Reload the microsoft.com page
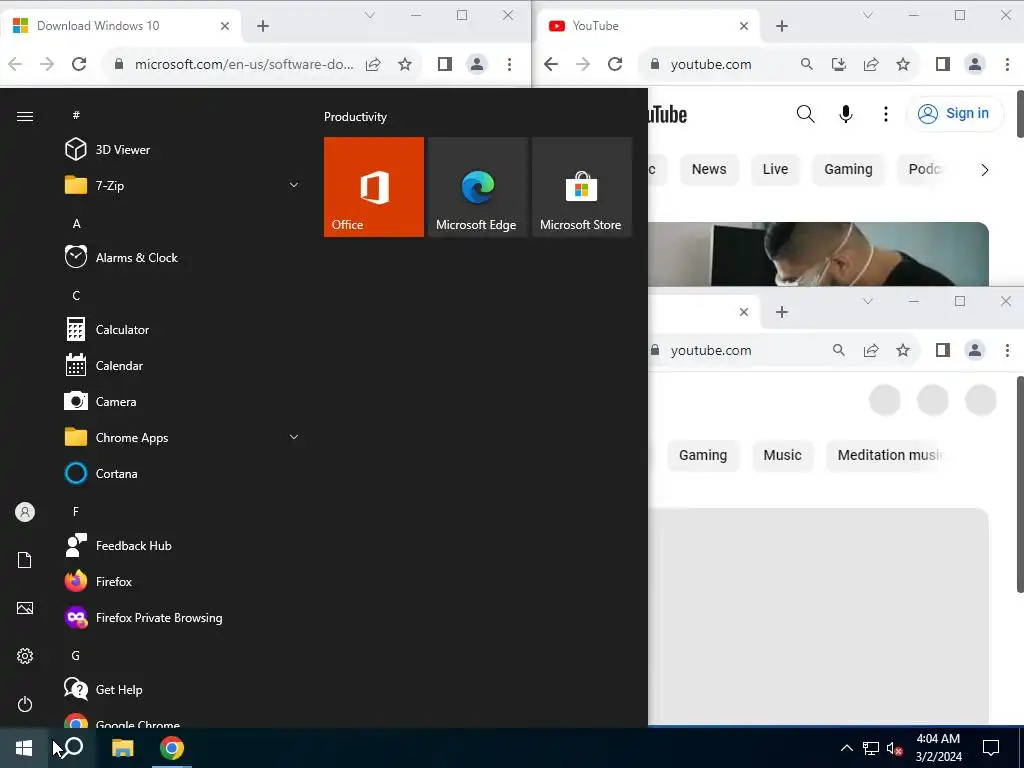Image resolution: width=1024 pixels, height=768 pixels. click(x=79, y=64)
